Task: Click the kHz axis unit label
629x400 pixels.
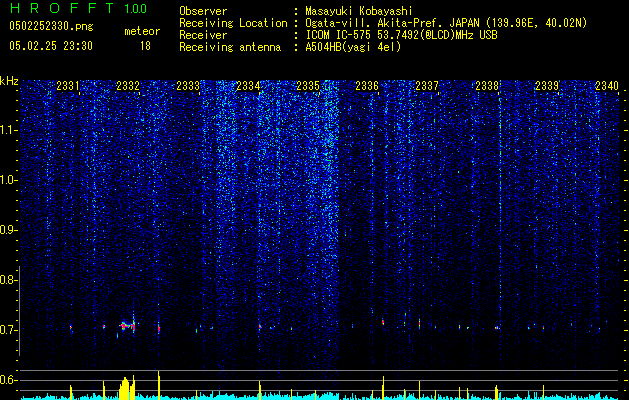Action: [x=9, y=81]
